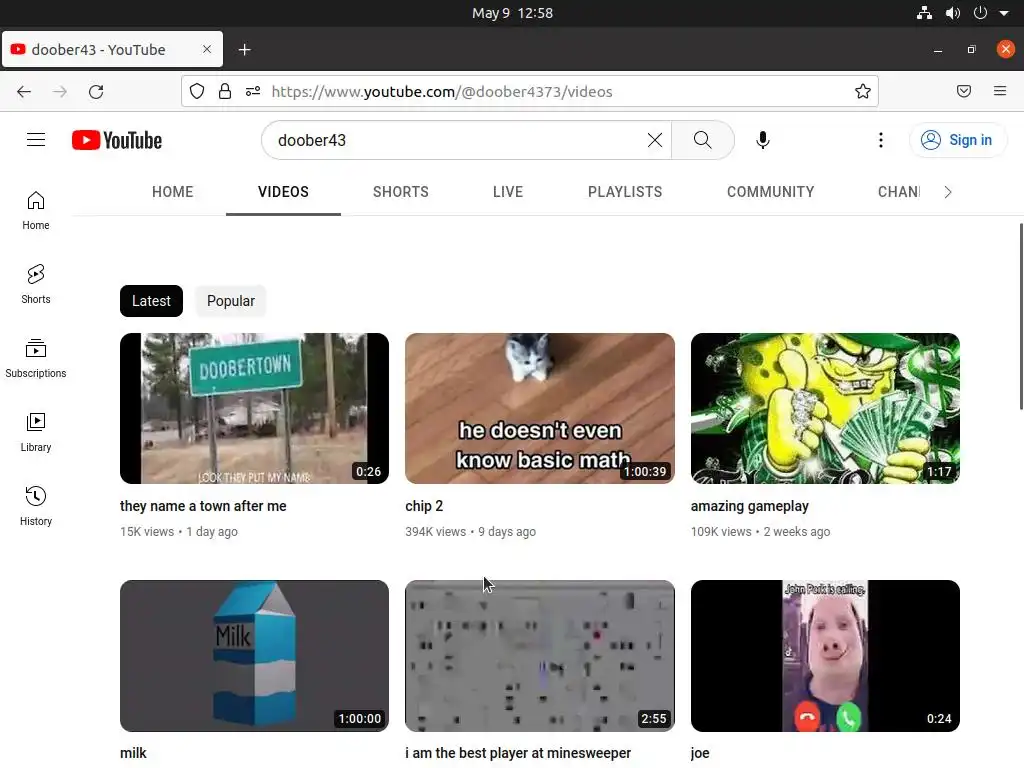Click '15K views • 1 day ago' text
1024x768 pixels.
(x=179, y=532)
